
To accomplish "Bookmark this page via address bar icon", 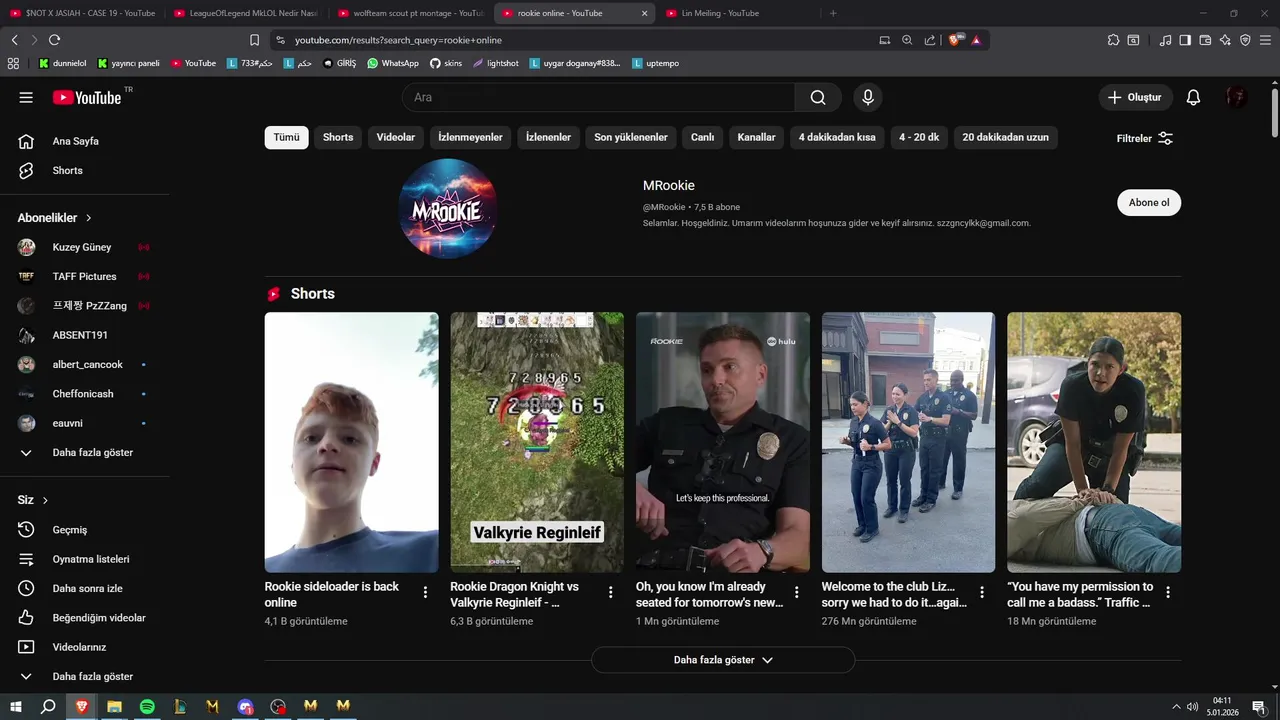I will coord(254,40).
